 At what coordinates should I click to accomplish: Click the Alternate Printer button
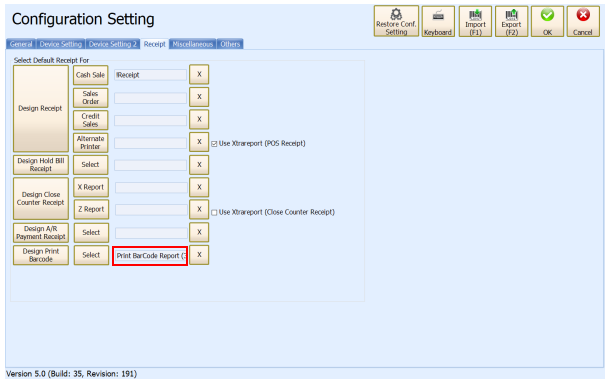90,142
